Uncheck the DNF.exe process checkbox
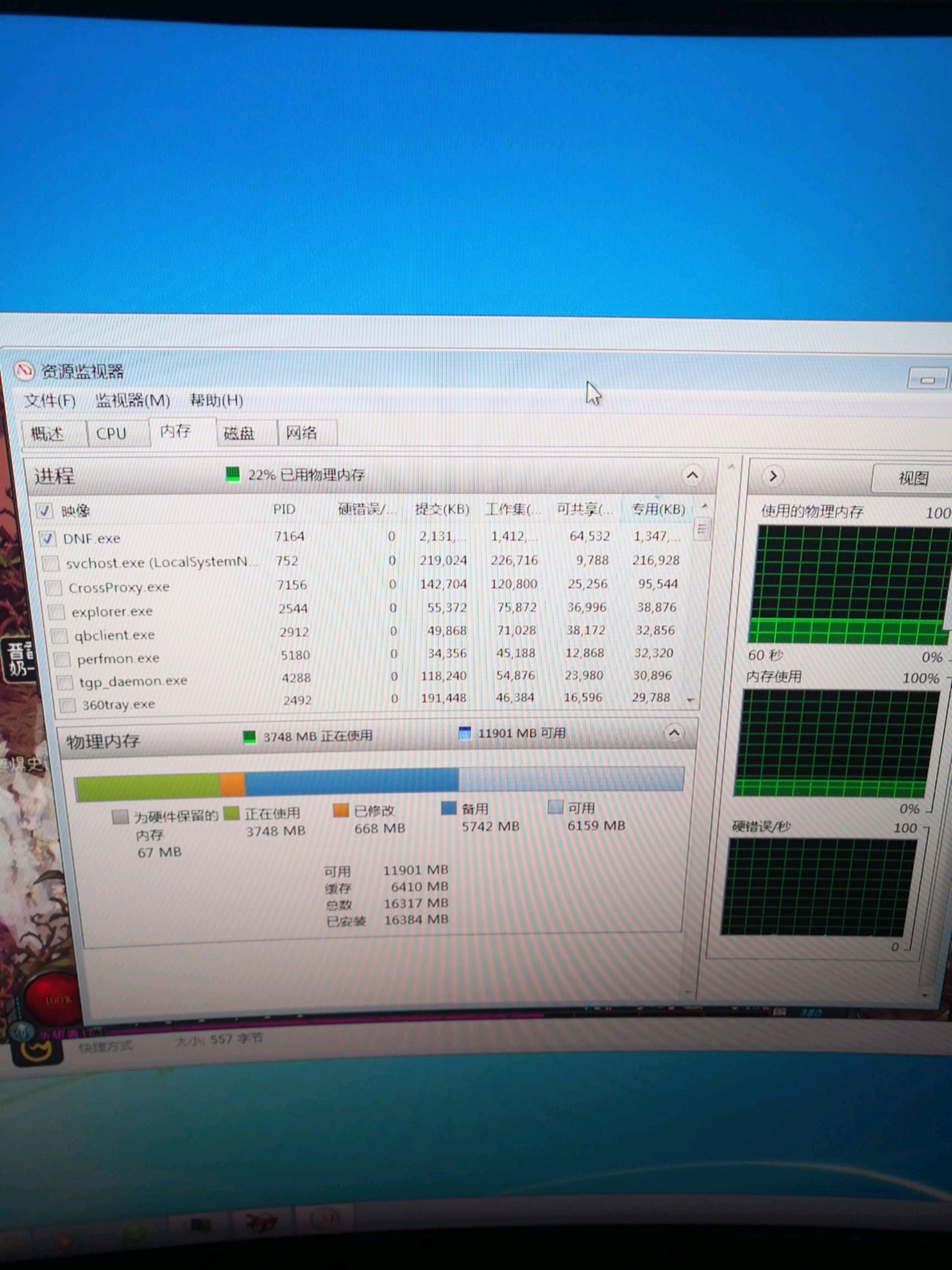The width and height of the screenshot is (952, 1270). (x=47, y=538)
